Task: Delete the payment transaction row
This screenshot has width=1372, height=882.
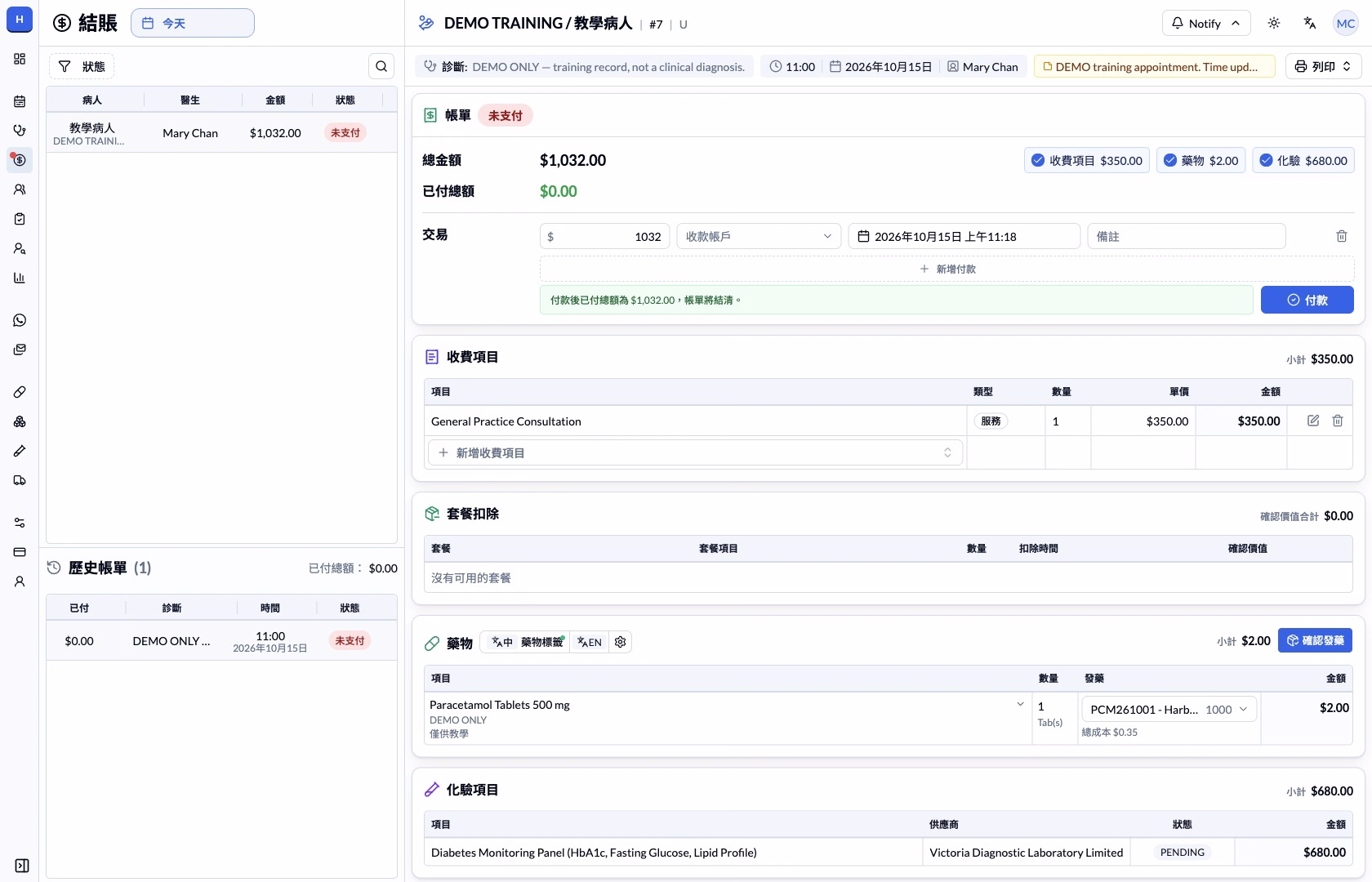Action: point(1342,236)
